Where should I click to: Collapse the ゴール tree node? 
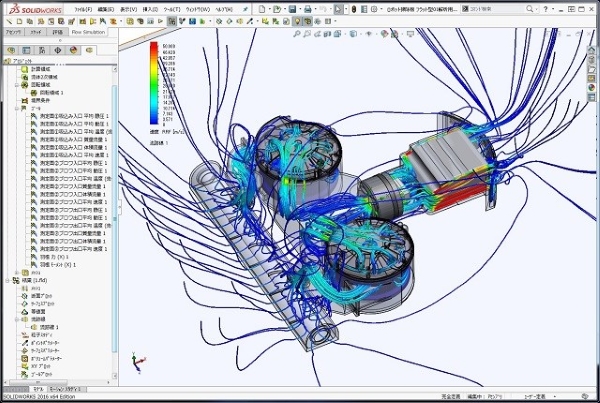17,108
